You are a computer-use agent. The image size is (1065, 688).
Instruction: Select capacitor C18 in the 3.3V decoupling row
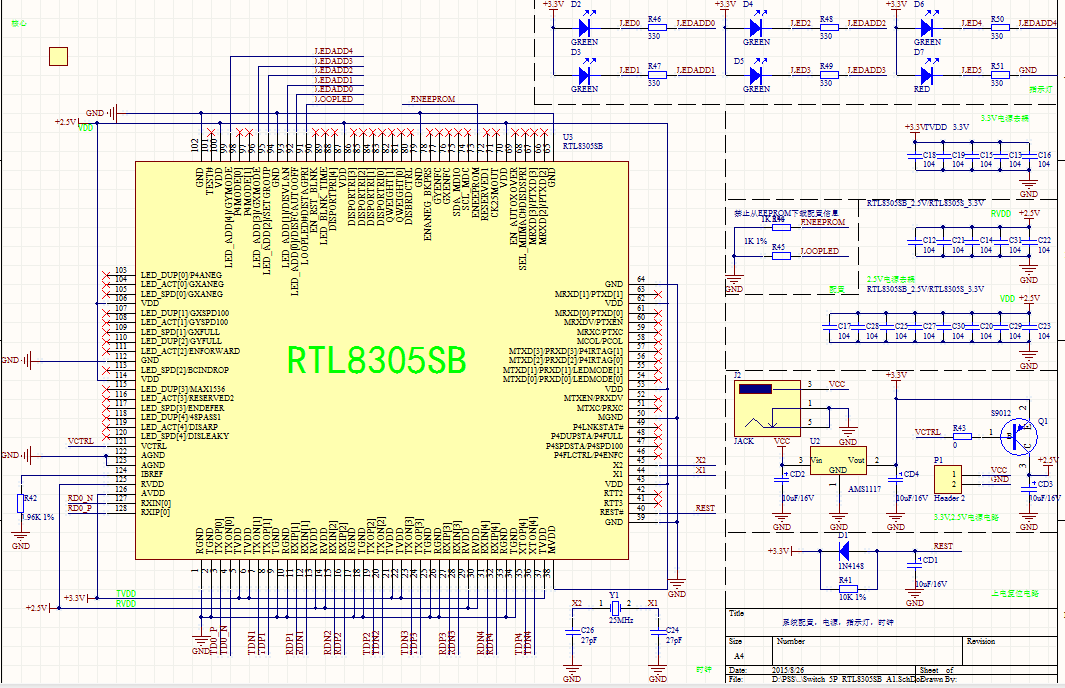(x=915, y=156)
